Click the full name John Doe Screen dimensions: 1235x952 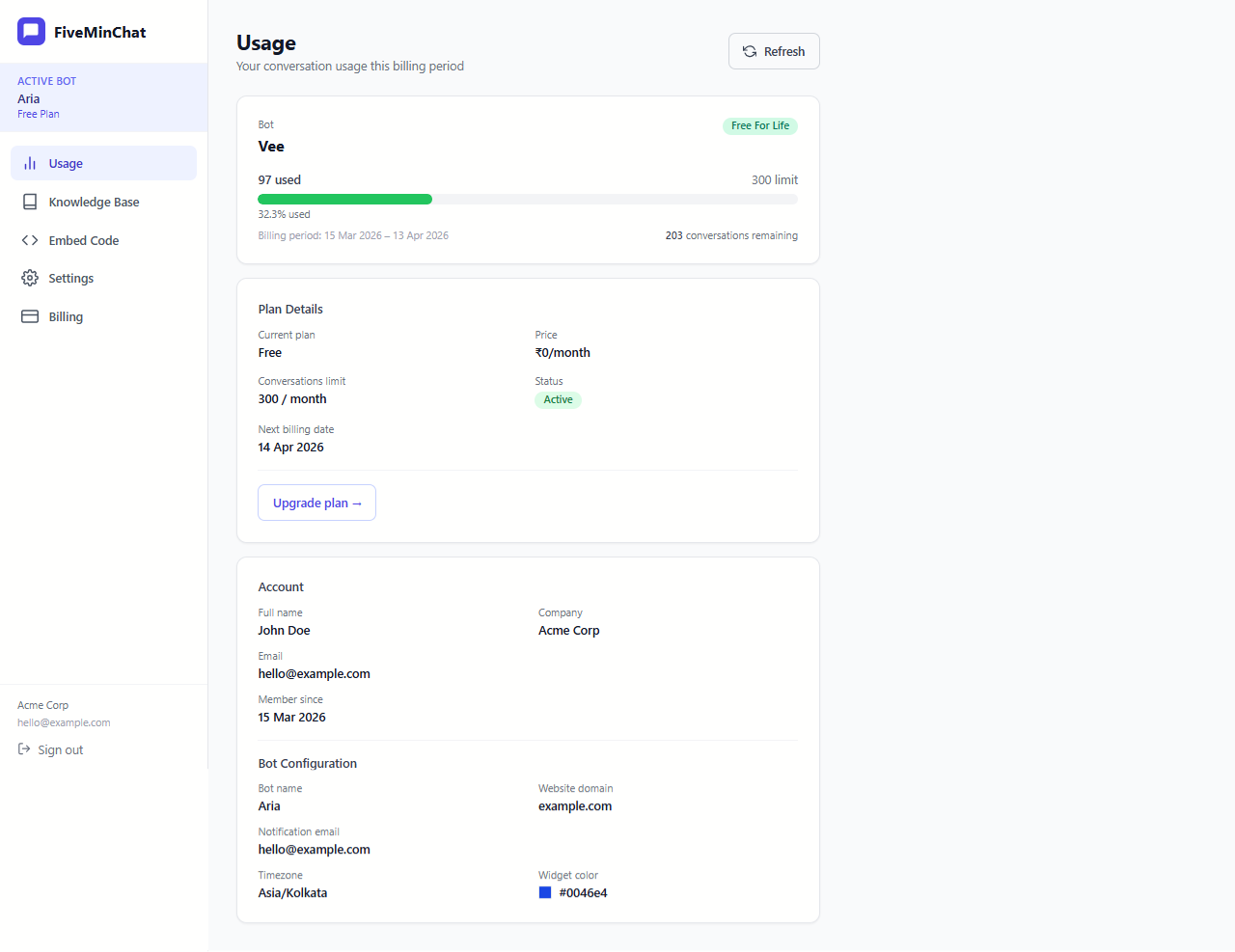pos(284,630)
